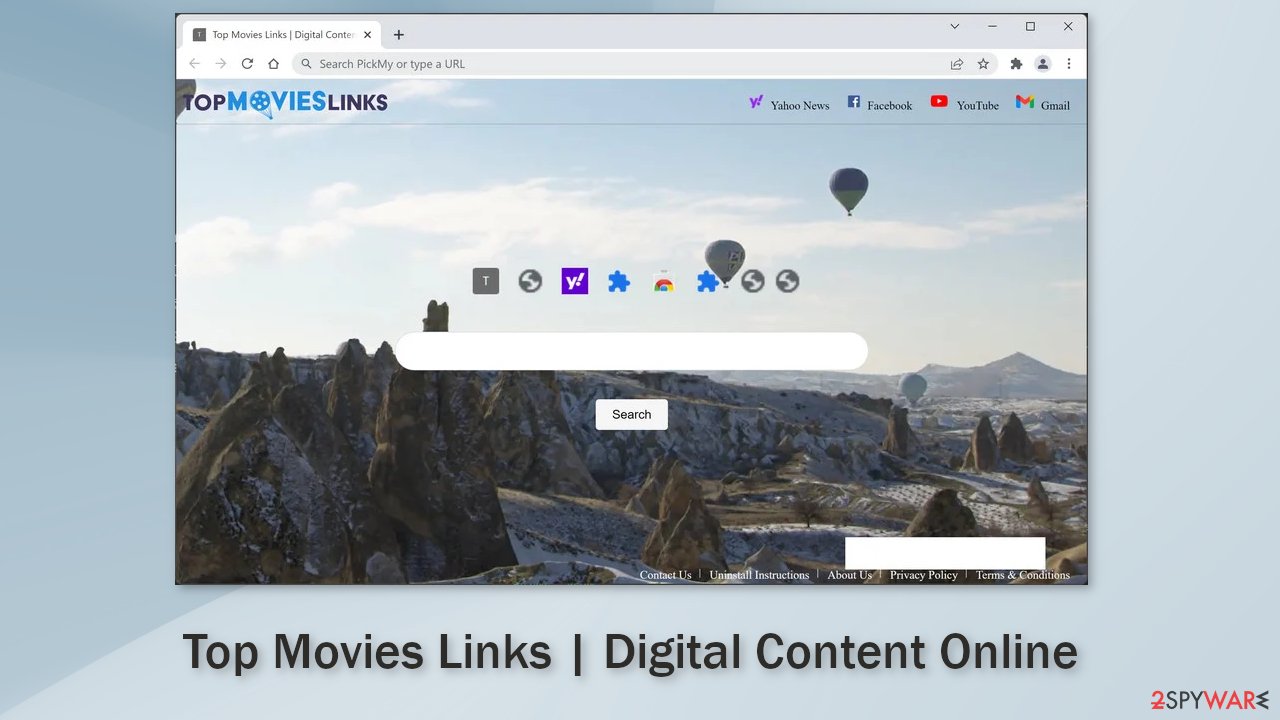
Task: Open the Facebook icon in the header
Action: [x=853, y=102]
